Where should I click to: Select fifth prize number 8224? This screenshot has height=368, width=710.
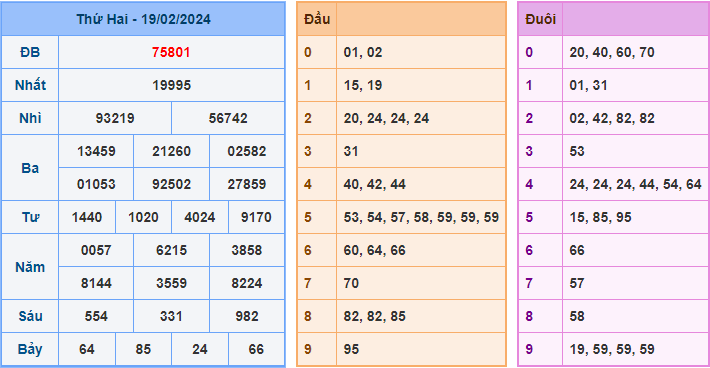click(247, 283)
